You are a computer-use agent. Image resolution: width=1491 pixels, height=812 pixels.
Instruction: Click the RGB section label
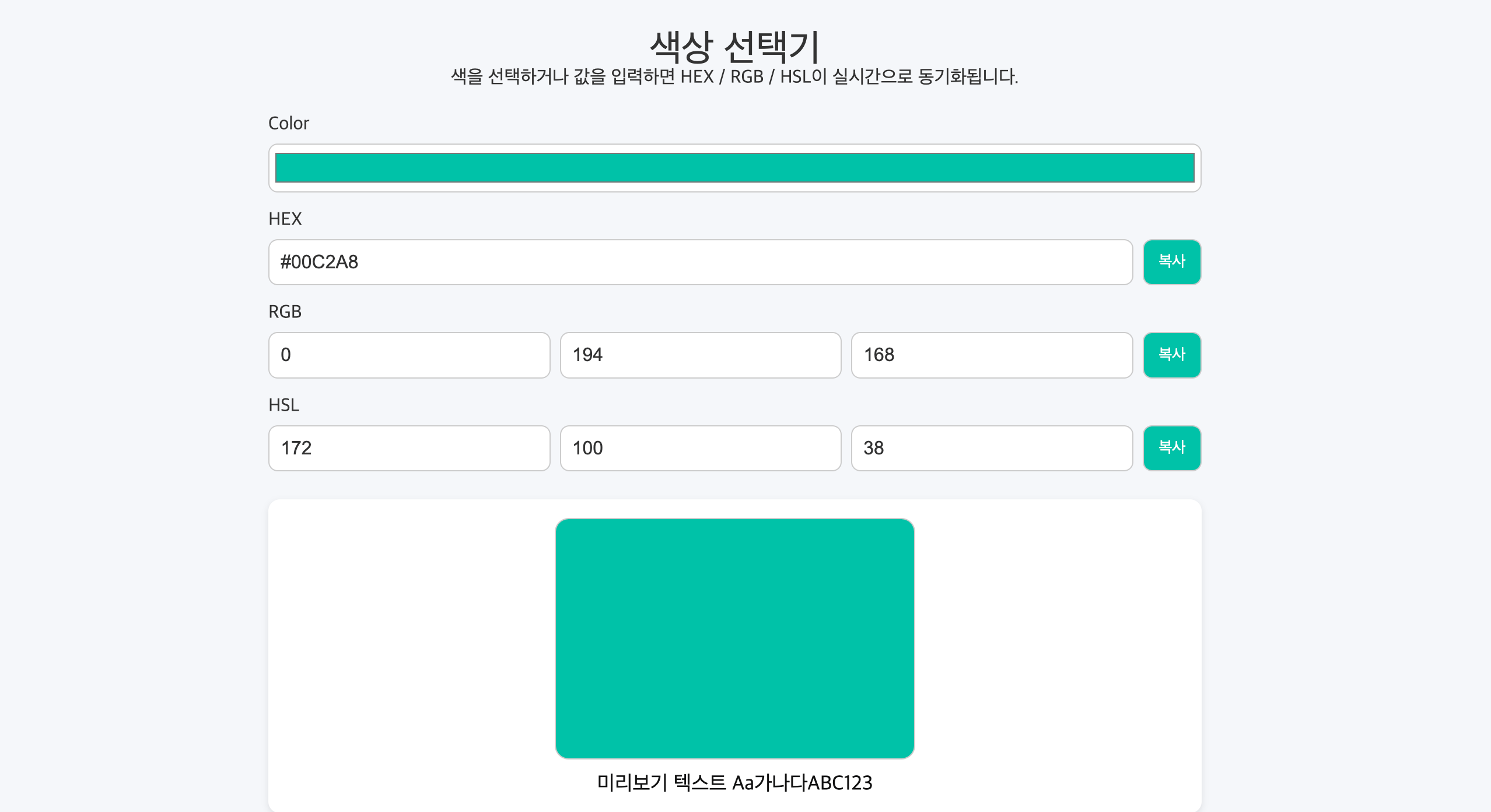[285, 311]
